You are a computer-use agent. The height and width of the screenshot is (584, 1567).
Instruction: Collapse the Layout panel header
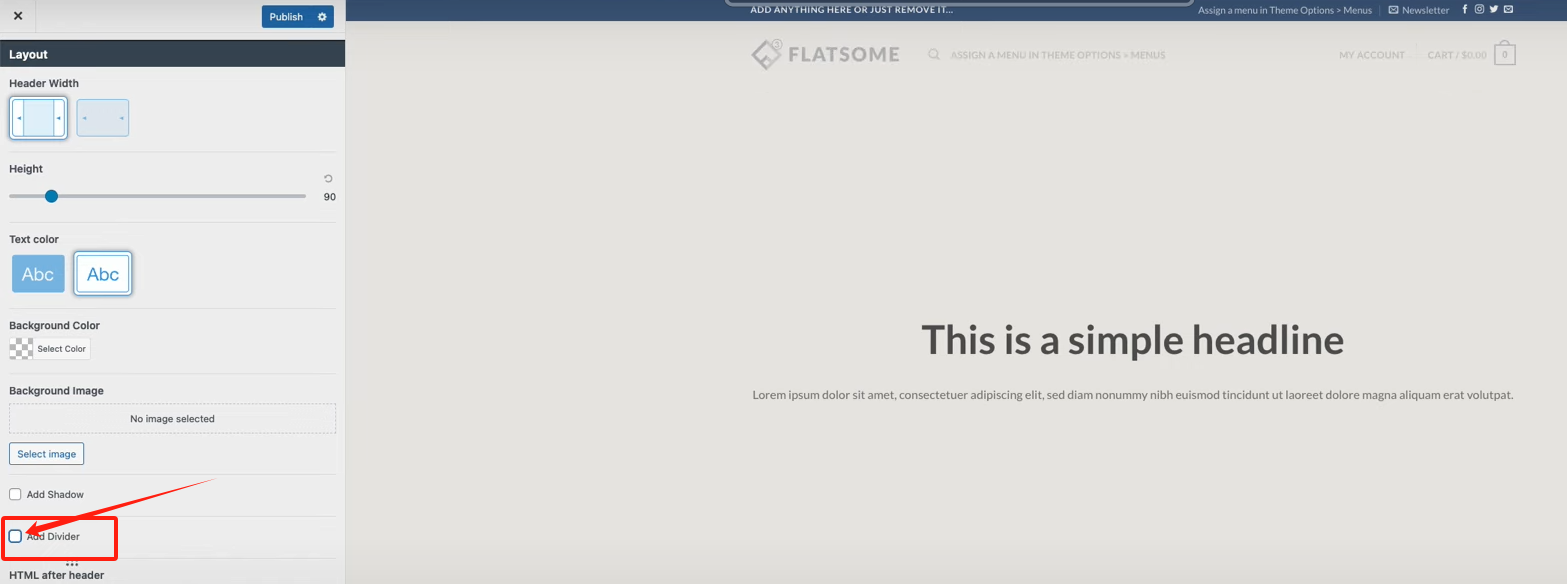pyautogui.click(x=28, y=54)
